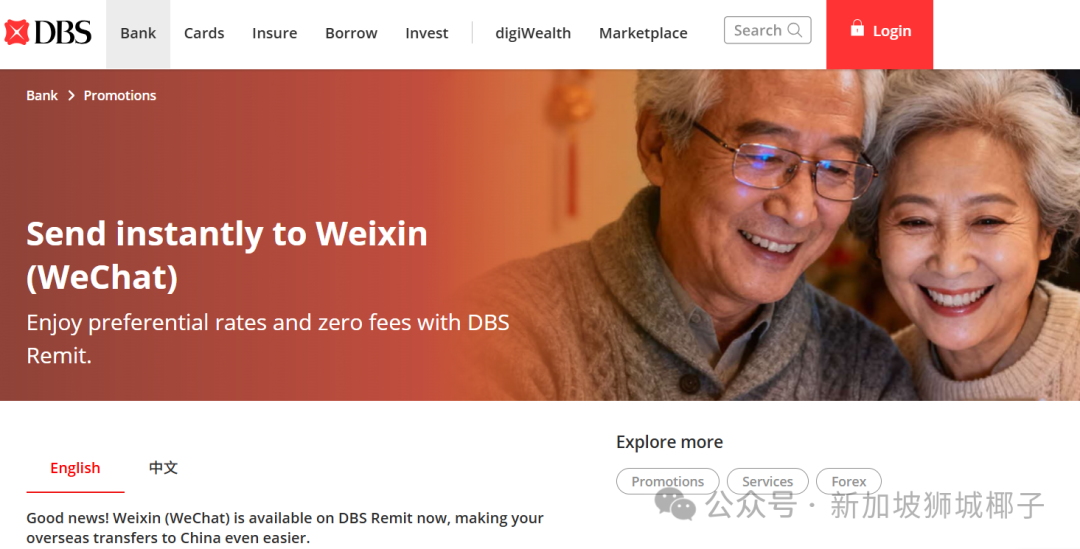Click the breadcrumb chevron arrow

pos(71,96)
